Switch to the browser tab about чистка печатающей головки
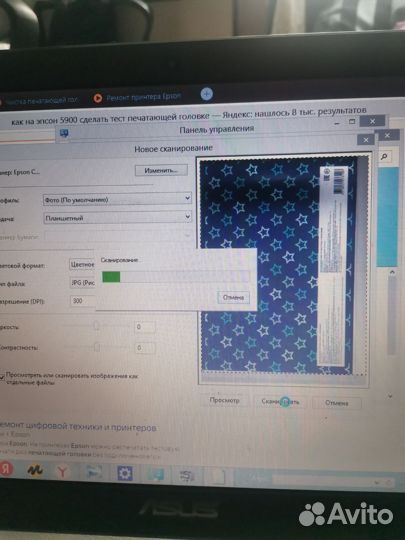This screenshot has width=405, height=540. tap(39, 101)
